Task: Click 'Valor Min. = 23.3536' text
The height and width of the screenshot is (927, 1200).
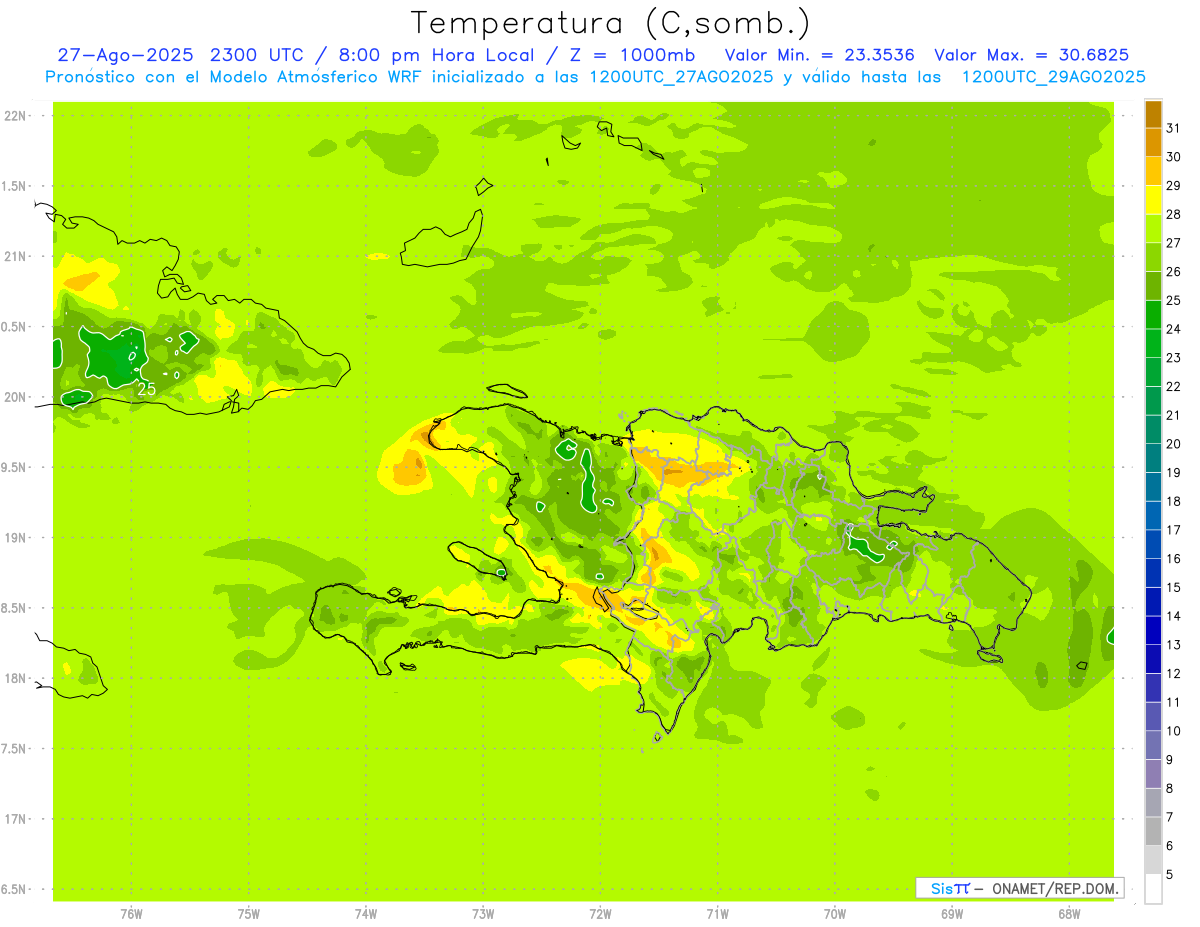Action: 819,55
